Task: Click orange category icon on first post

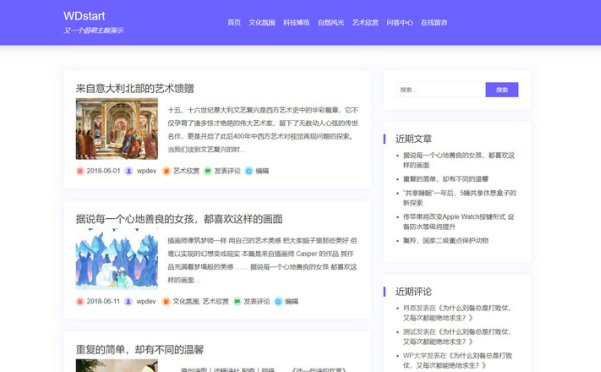Action: (166, 171)
